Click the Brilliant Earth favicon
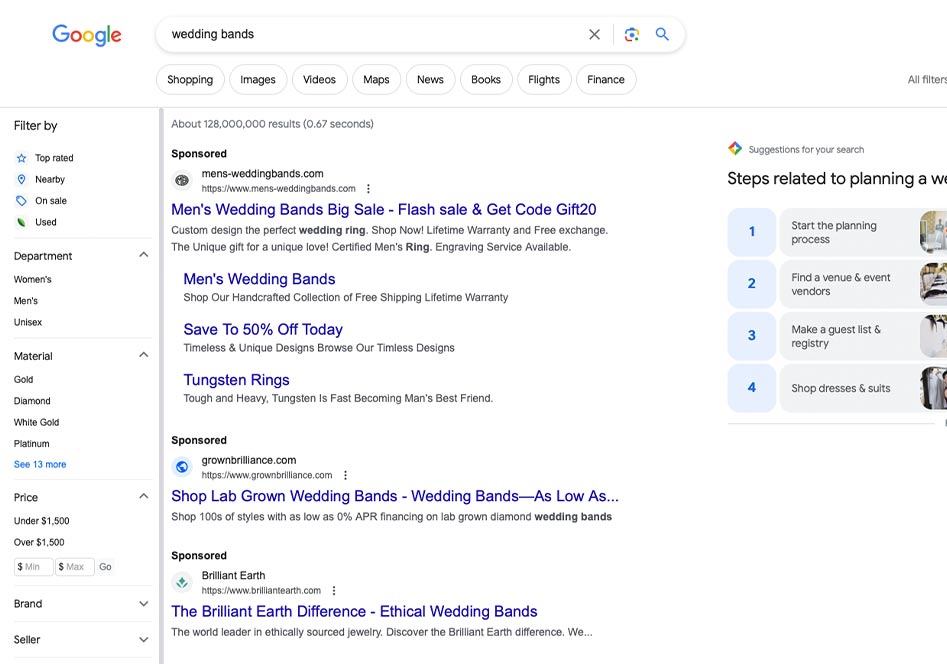Image resolution: width=947 pixels, height=664 pixels. [x=182, y=582]
